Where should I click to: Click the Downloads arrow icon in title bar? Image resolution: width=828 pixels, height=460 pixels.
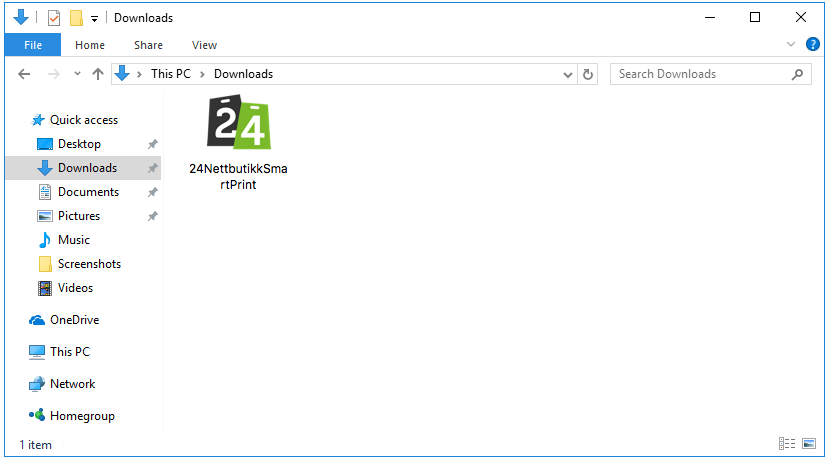pos(21,17)
